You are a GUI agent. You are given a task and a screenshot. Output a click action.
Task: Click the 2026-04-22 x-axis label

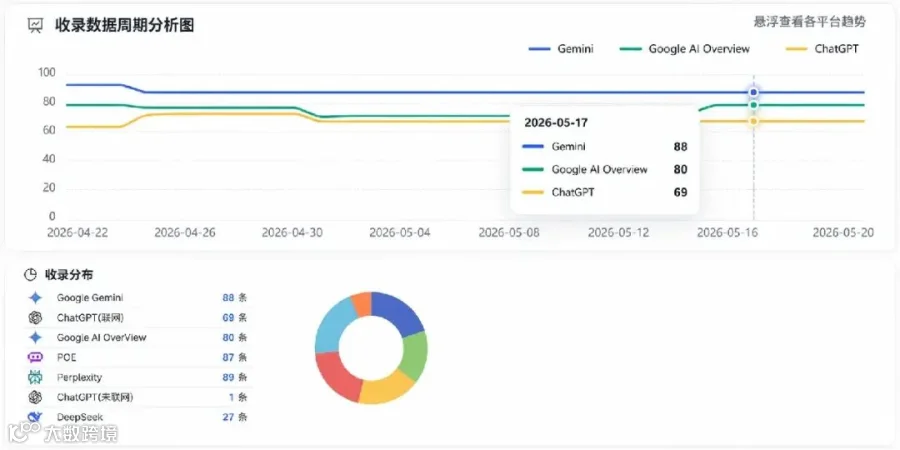tap(76, 232)
